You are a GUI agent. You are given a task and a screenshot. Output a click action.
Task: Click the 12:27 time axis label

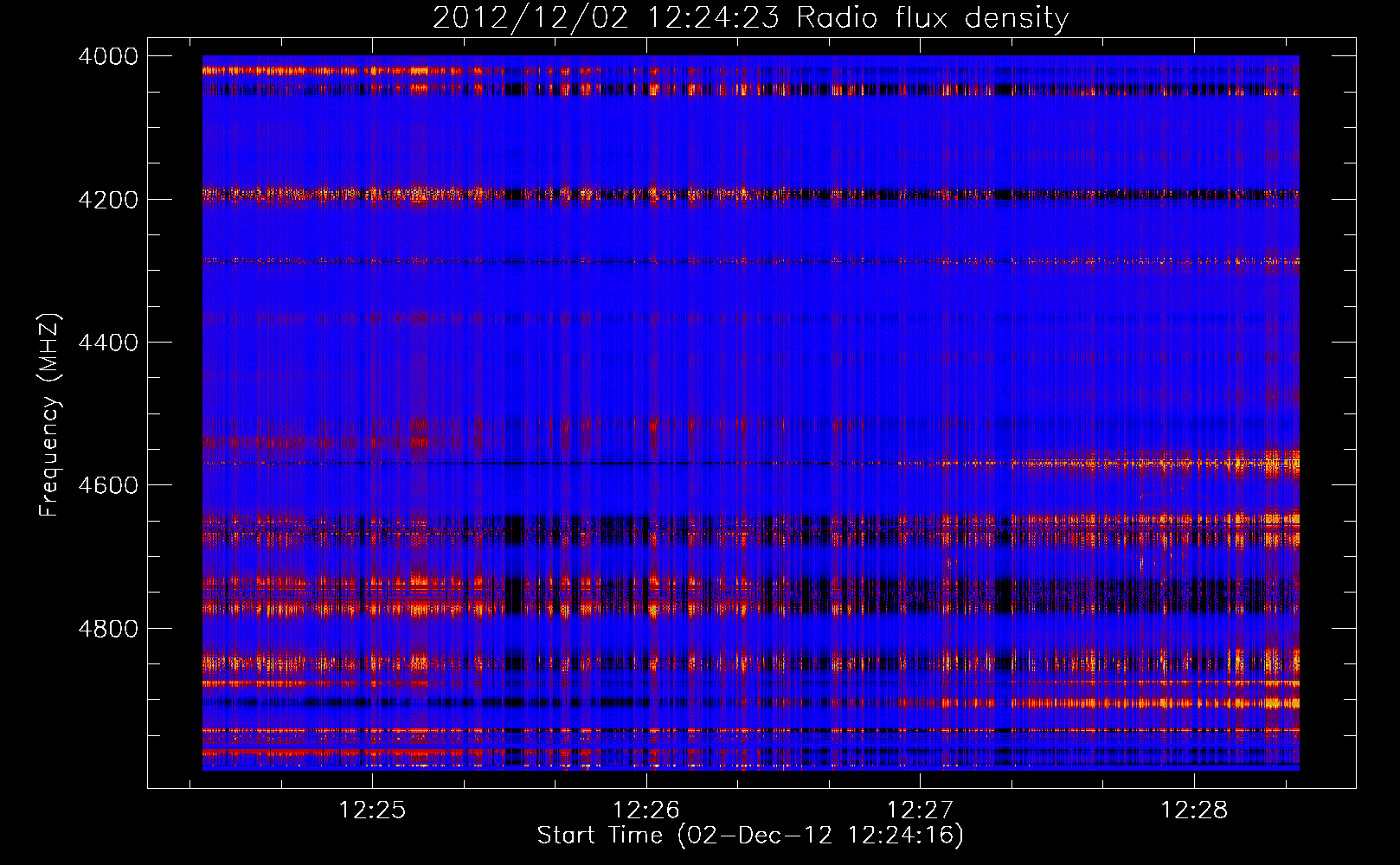pyautogui.click(x=920, y=811)
